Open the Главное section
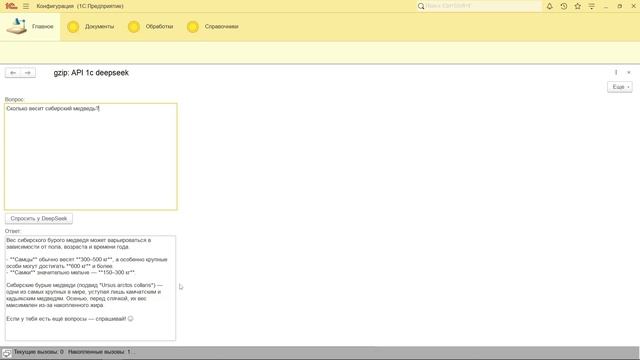Screen dimensions: 640x360 click(x=30, y=27)
